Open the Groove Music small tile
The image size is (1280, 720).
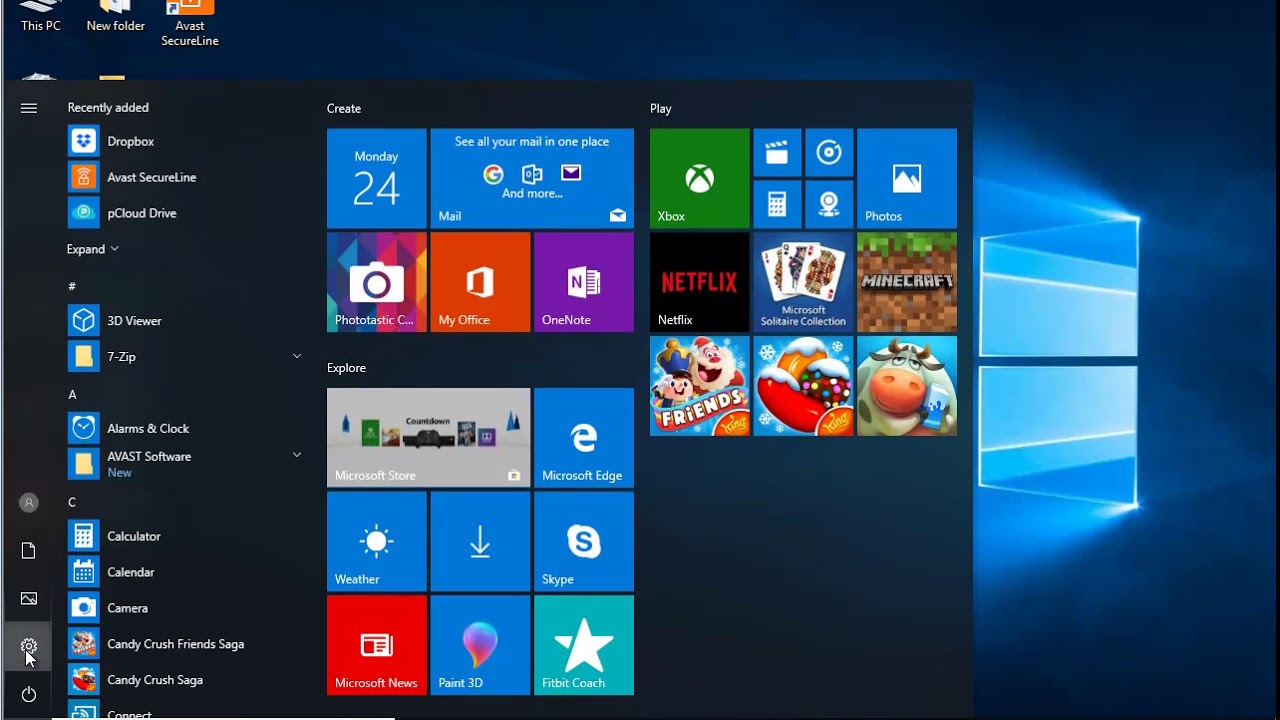[x=829, y=153]
